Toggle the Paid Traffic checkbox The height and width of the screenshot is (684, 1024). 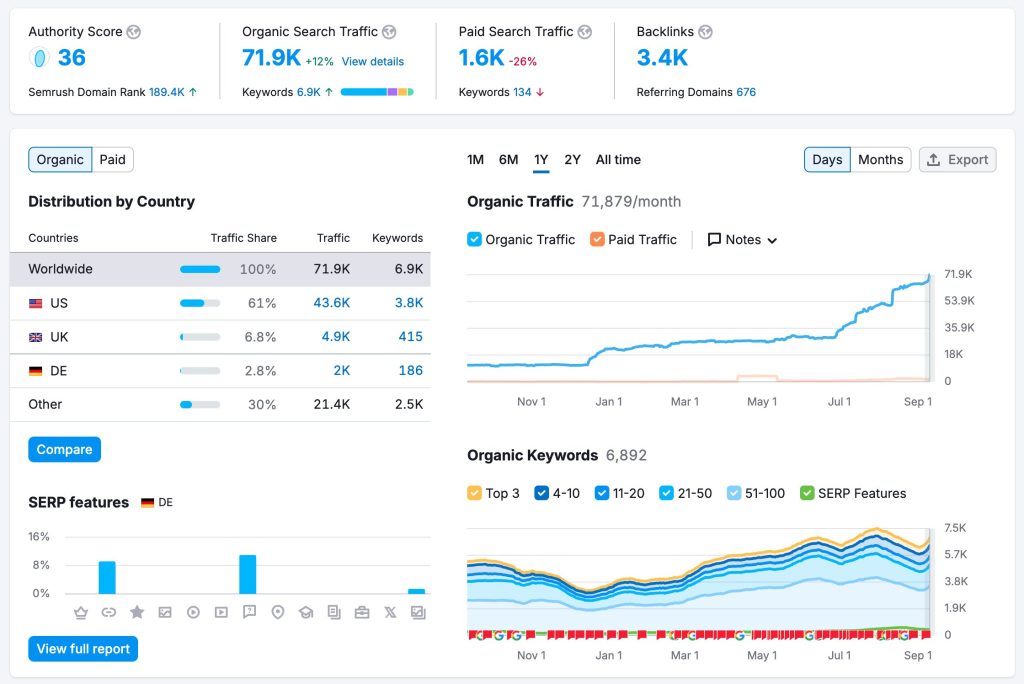pos(597,240)
